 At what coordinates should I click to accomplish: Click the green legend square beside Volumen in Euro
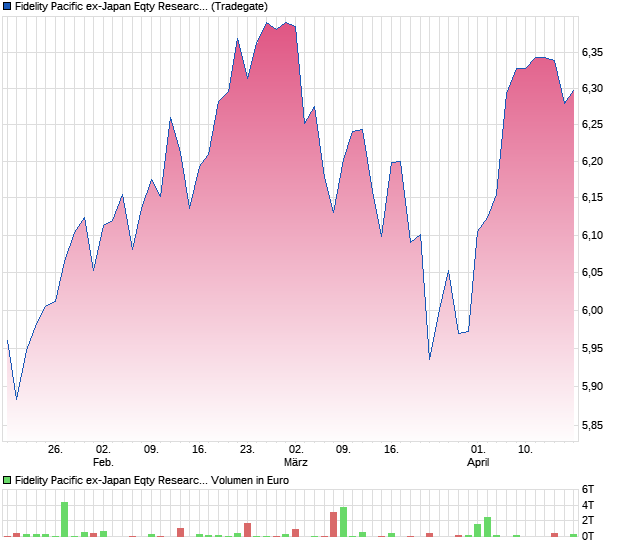point(7,480)
